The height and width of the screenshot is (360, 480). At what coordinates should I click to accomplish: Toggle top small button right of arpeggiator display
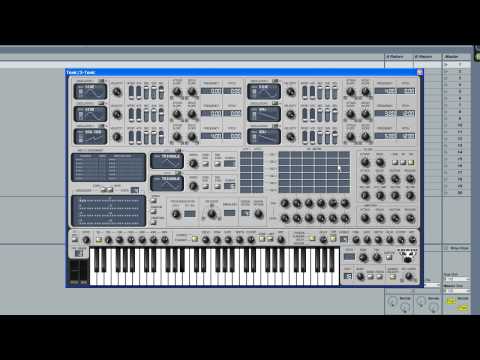coord(153,201)
